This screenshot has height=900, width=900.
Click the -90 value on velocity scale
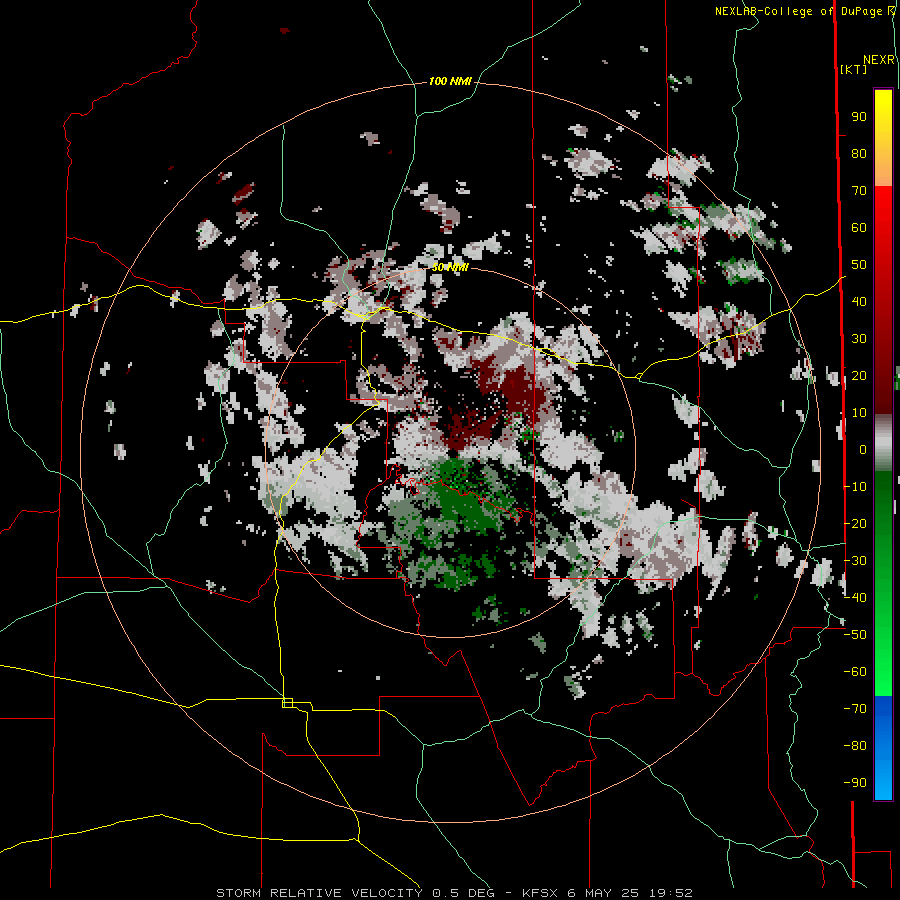[855, 782]
